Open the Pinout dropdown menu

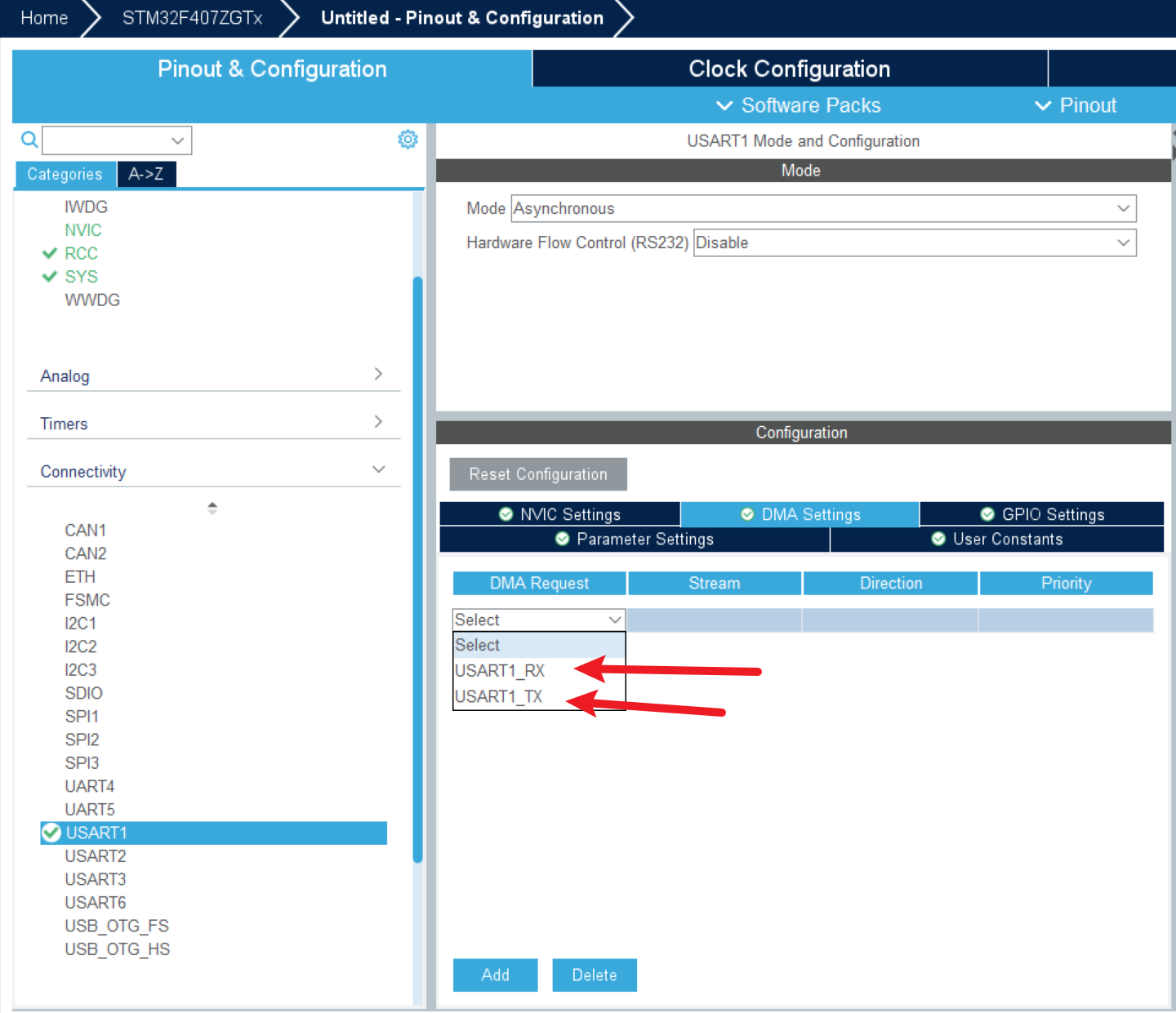click(1076, 105)
